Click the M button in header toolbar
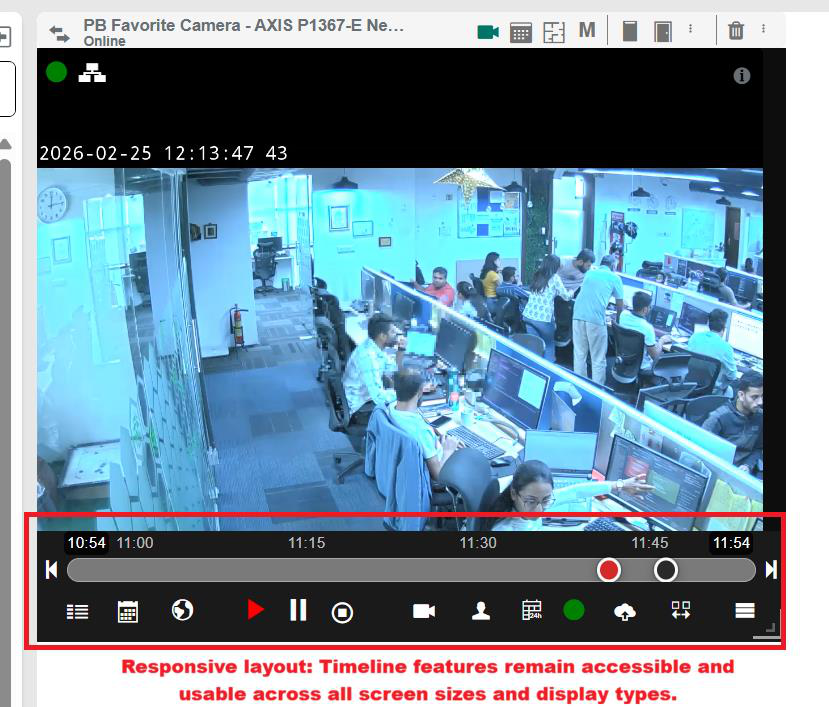Screen dimensions: 829x707 coord(587,31)
